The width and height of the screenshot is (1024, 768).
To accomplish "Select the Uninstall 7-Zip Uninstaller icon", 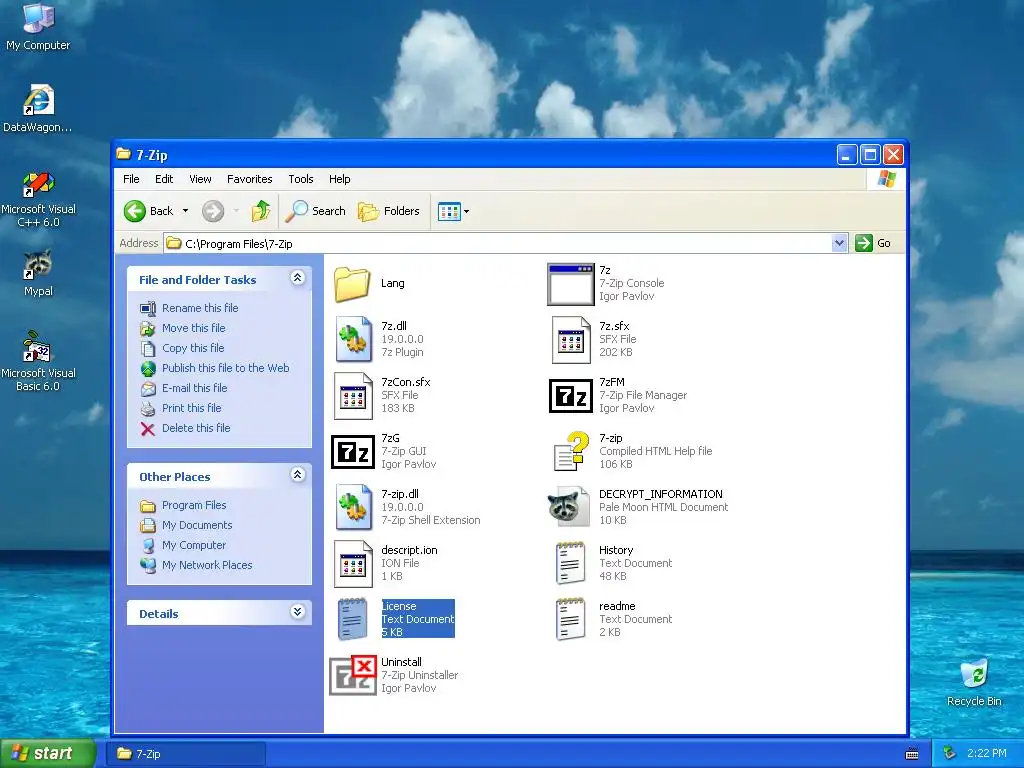I will [x=353, y=676].
